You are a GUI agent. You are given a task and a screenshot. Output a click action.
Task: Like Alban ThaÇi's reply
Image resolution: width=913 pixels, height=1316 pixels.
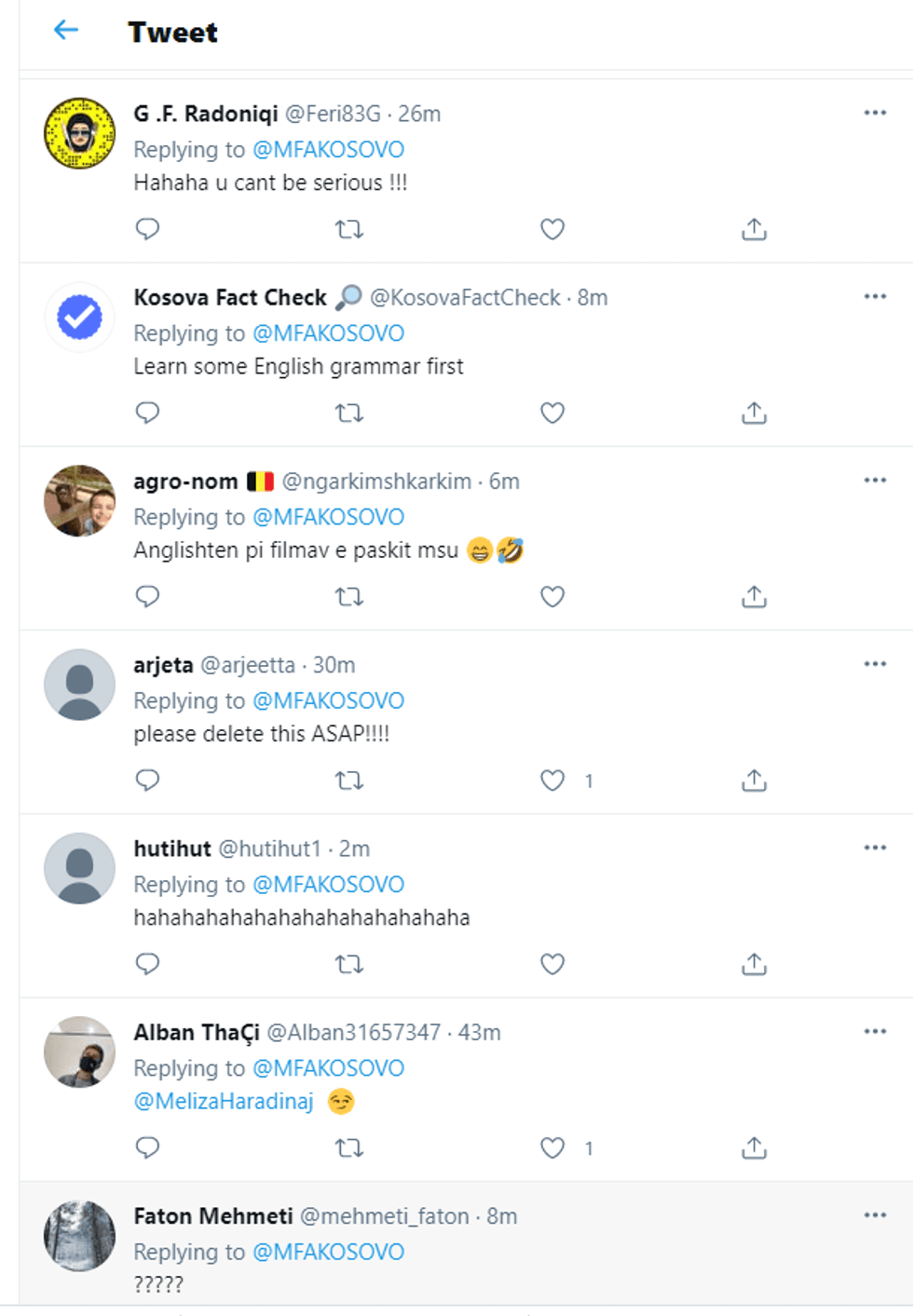[x=552, y=1147]
